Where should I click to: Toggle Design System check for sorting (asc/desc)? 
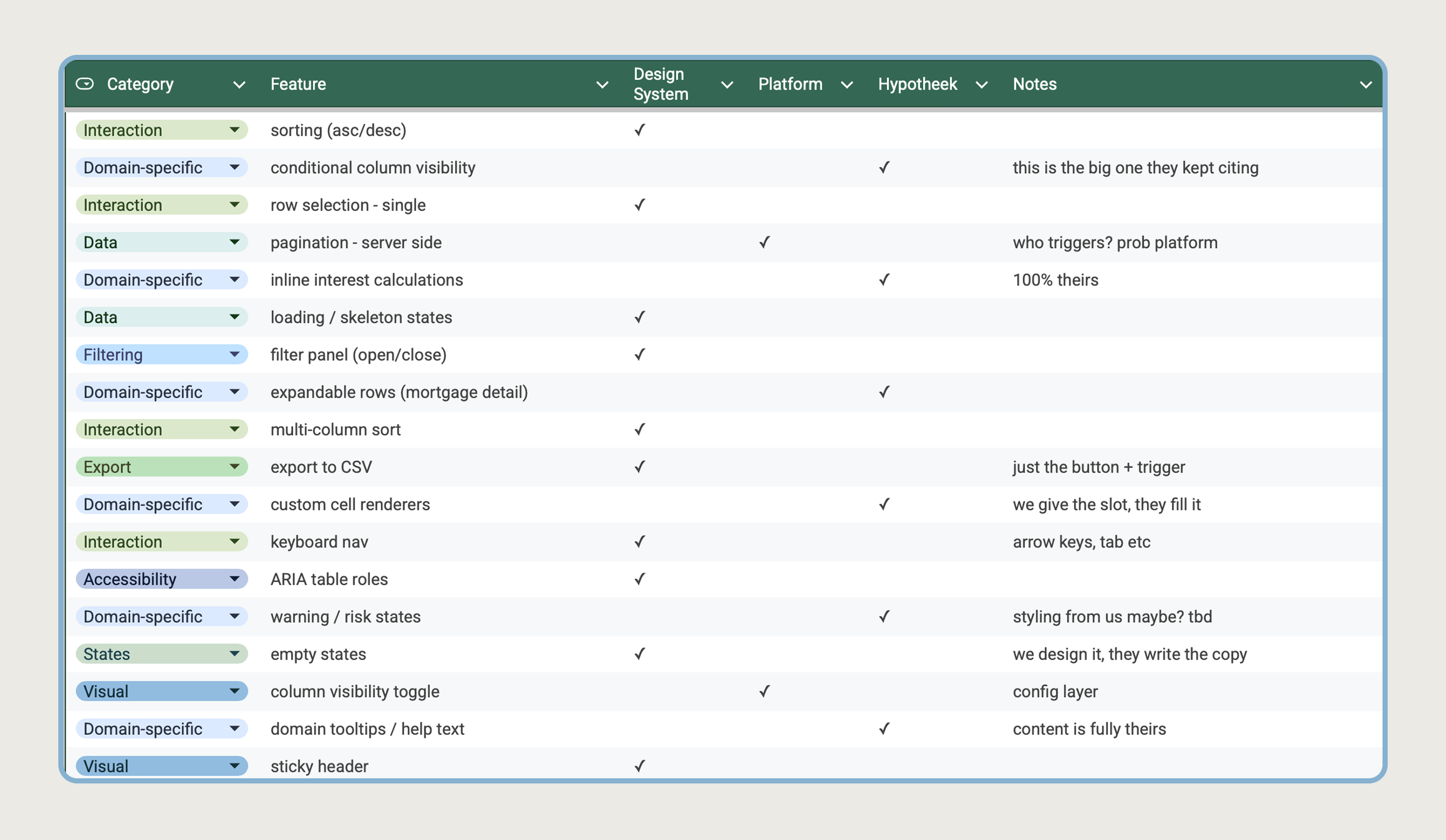click(x=639, y=130)
